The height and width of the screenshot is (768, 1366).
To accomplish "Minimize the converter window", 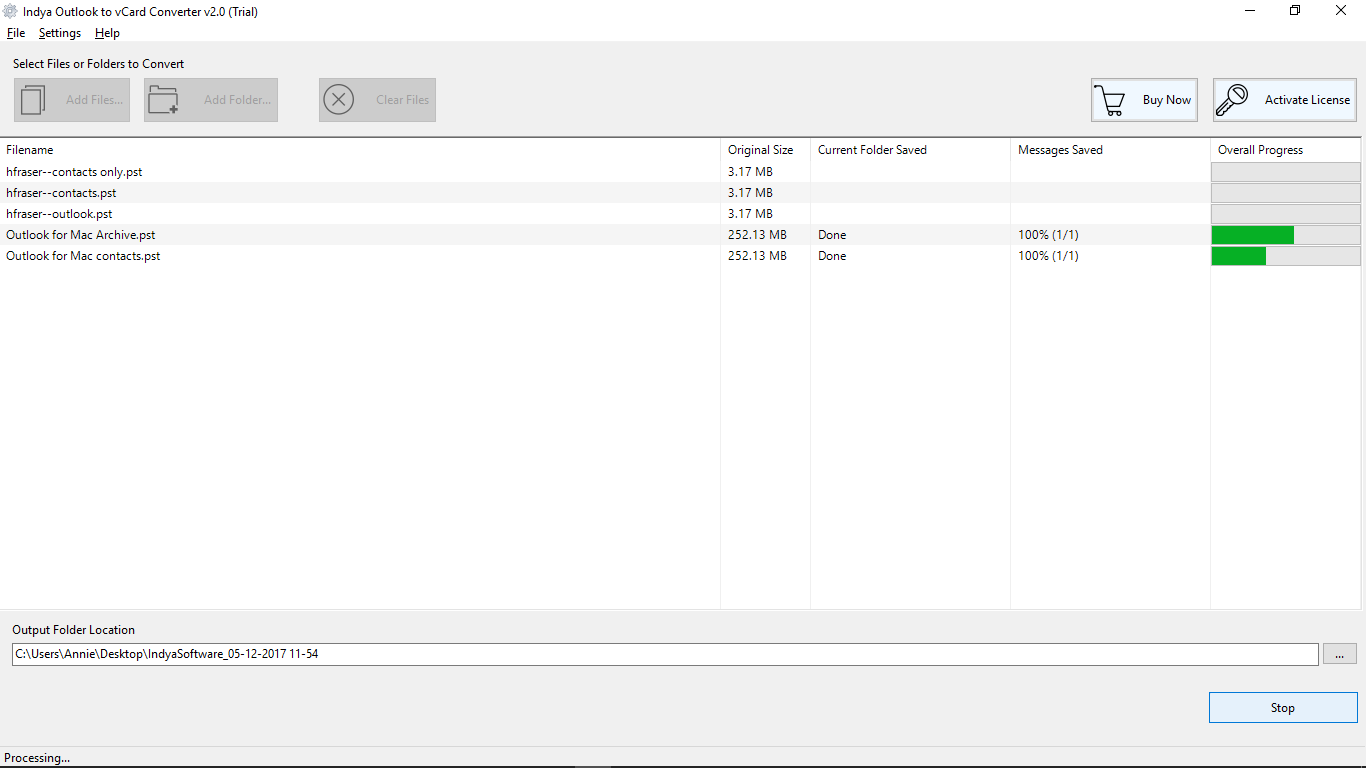I will tap(1250, 11).
